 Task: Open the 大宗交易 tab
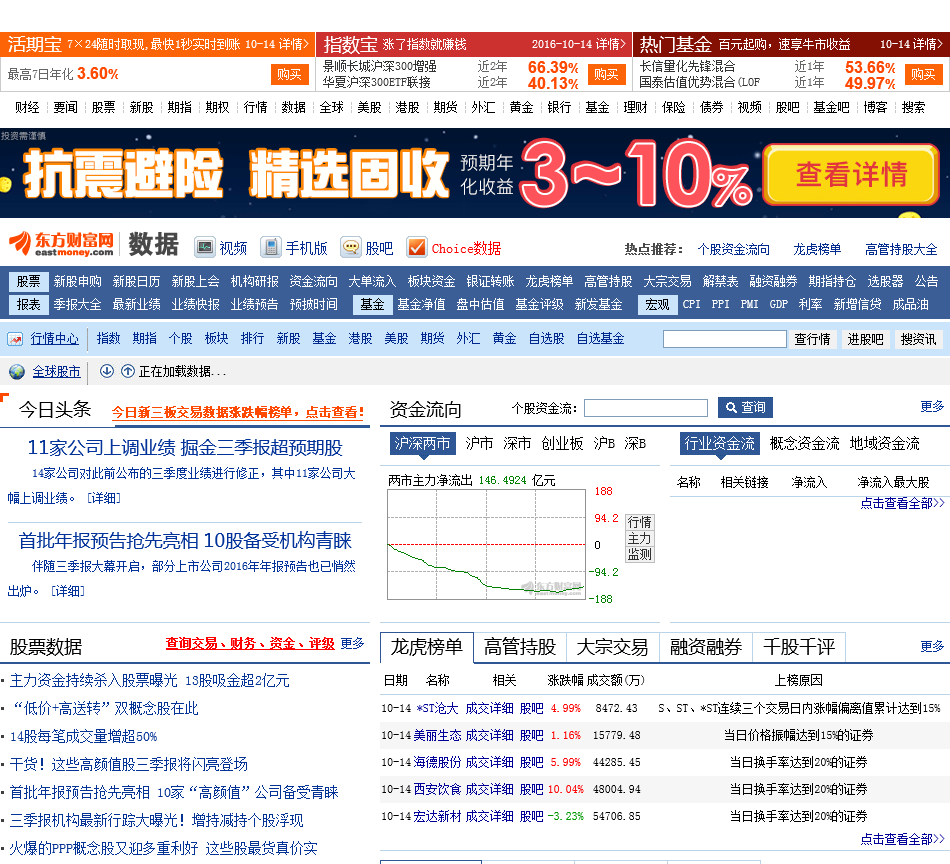pyautogui.click(x=613, y=647)
